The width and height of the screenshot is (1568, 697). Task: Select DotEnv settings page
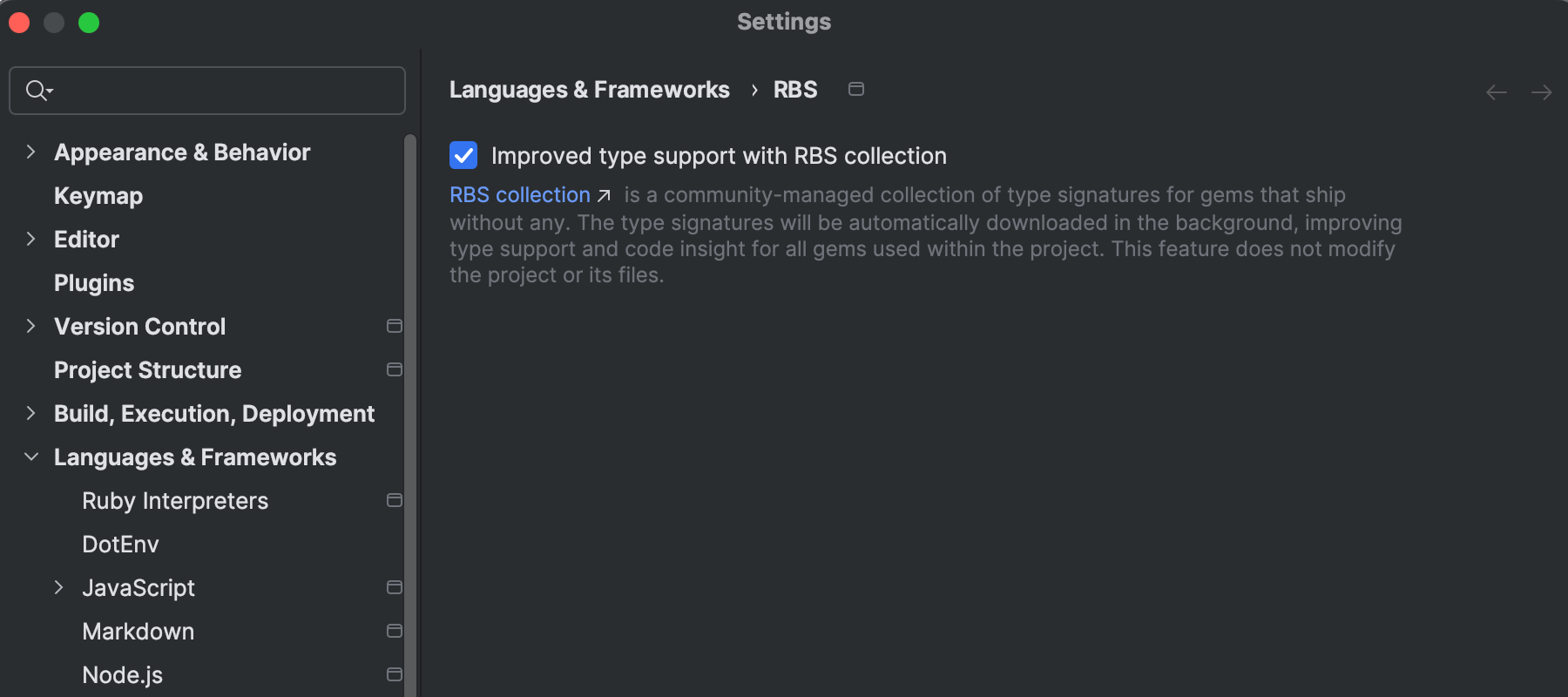click(x=120, y=545)
